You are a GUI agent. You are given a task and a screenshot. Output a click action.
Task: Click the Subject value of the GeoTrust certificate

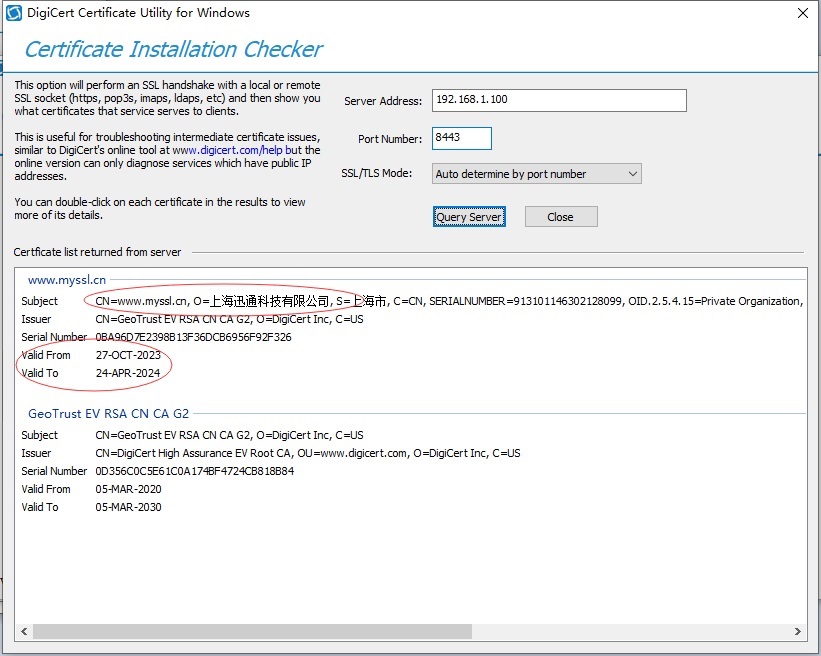click(x=229, y=435)
